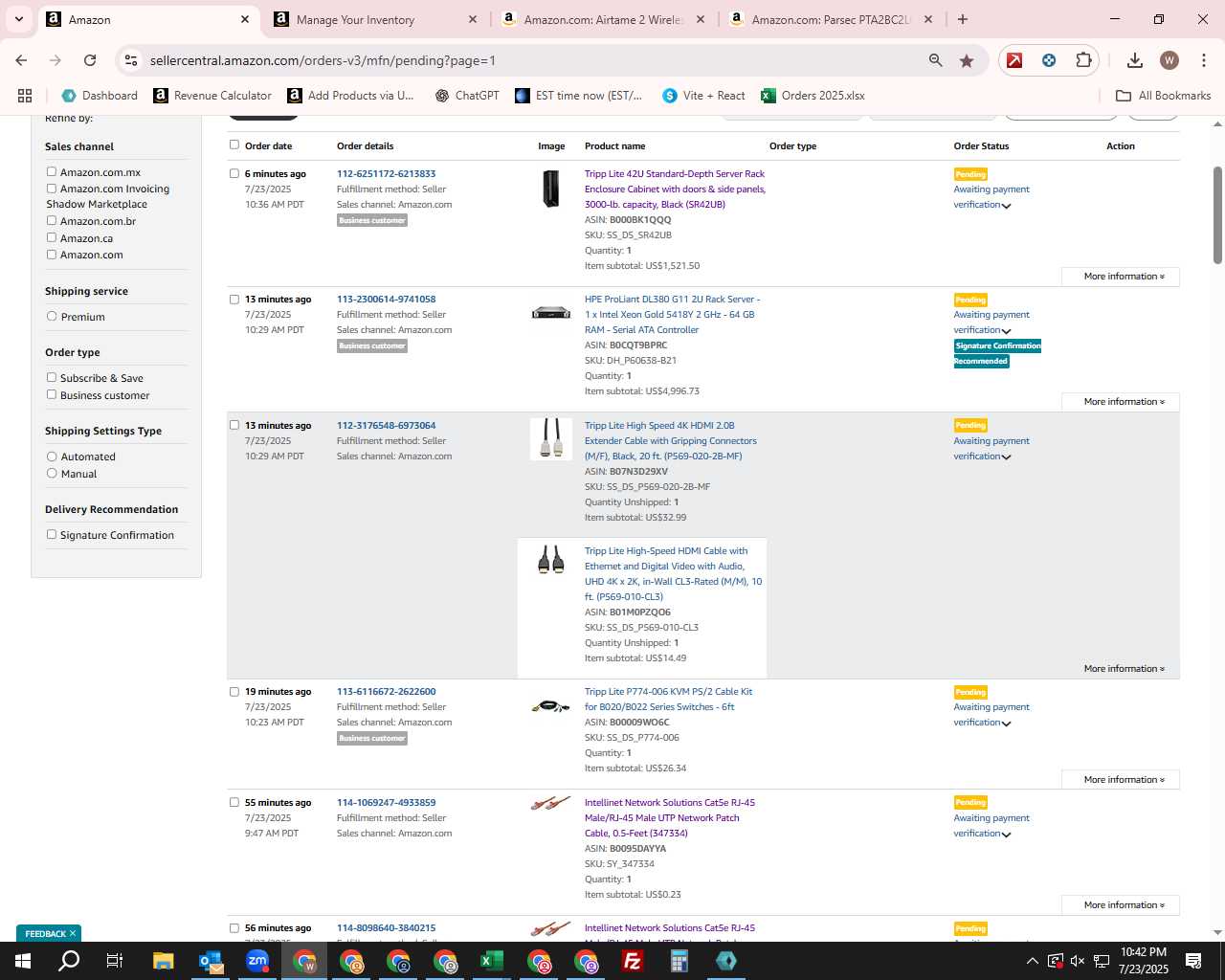The height and width of the screenshot is (980, 1225).
Task: Open the Adobe Acrobat extension icon
Action: pyautogui.click(x=1014, y=60)
